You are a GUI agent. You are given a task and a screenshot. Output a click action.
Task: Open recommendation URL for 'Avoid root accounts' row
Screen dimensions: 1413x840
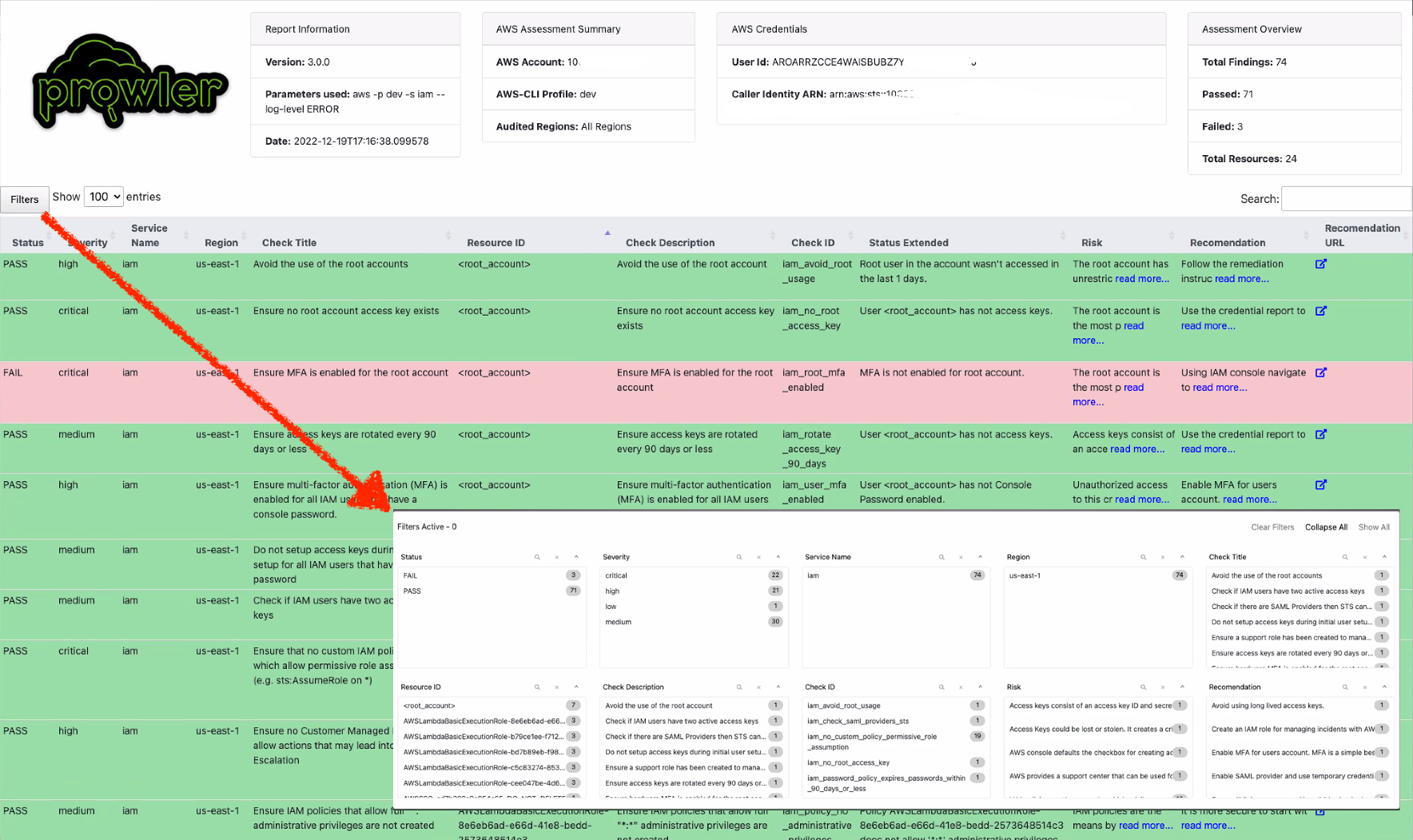pyautogui.click(x=1320, y=264)
